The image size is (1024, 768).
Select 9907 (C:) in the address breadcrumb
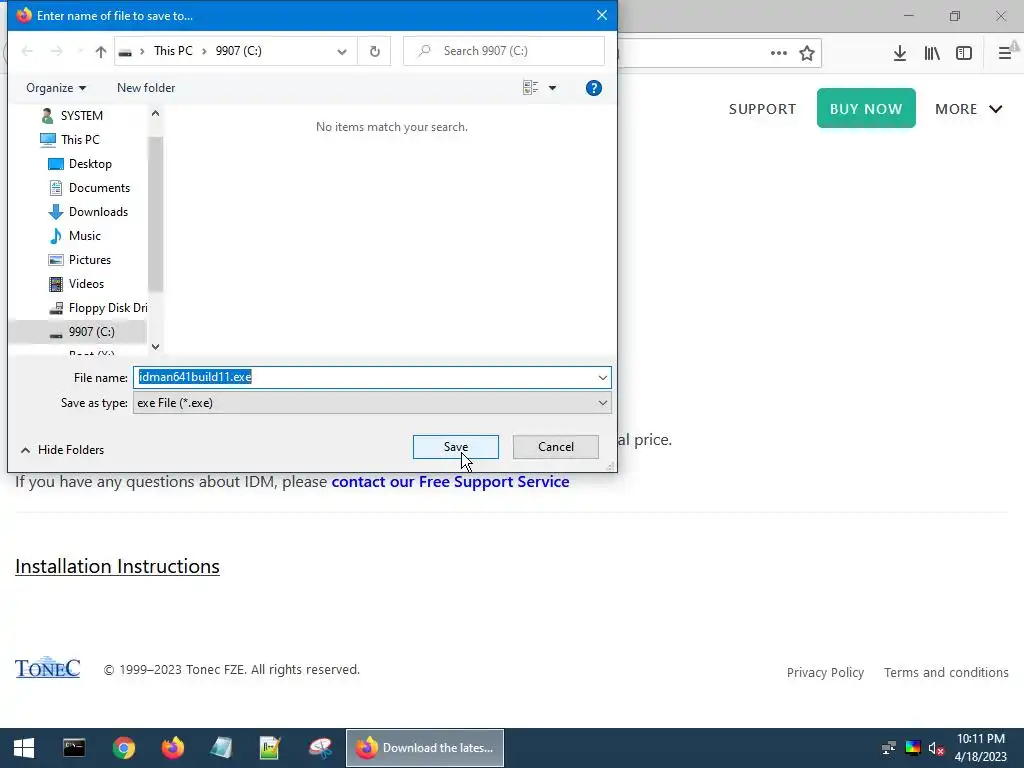coord(238,51)
